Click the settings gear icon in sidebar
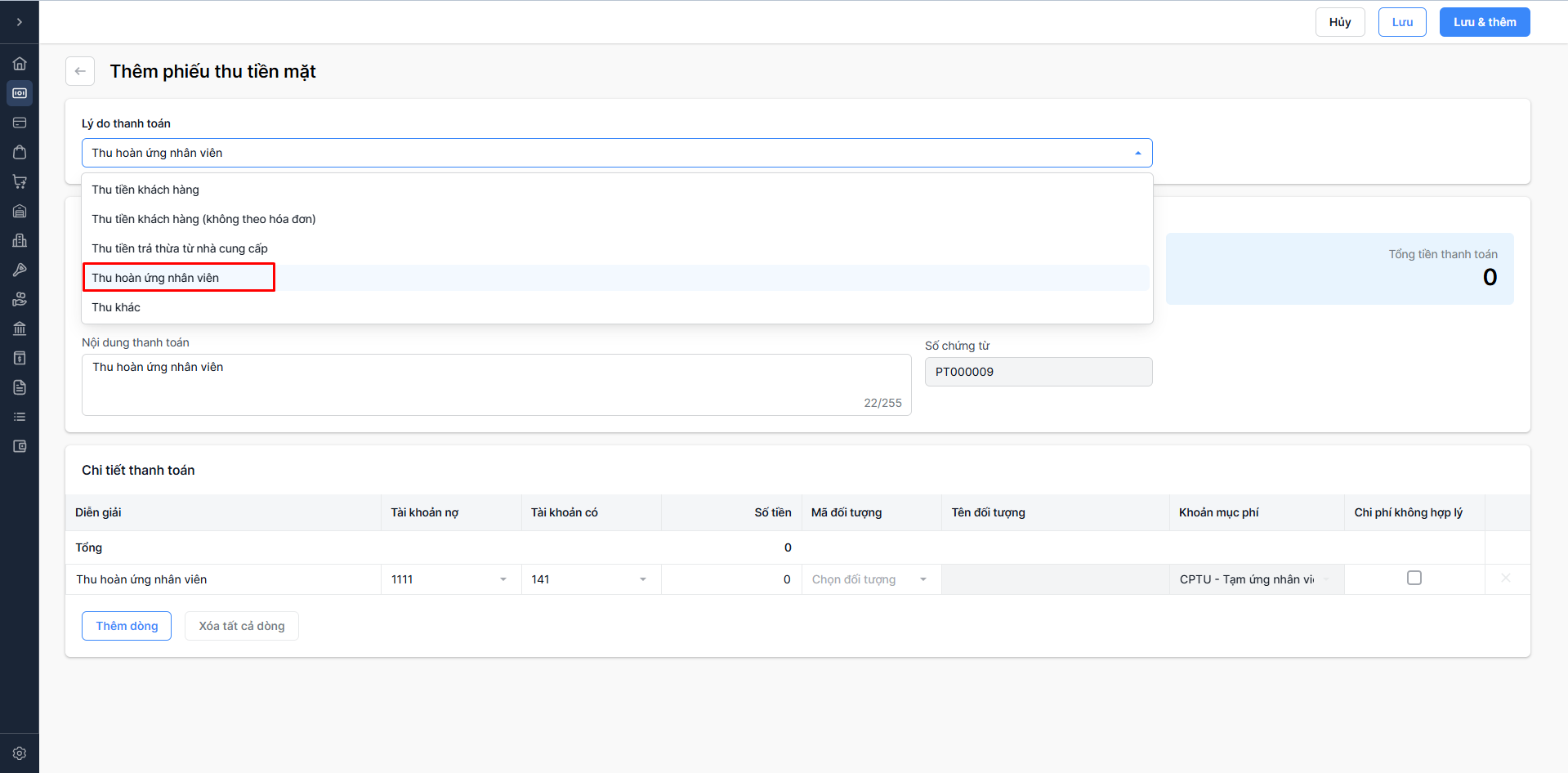Image resolution: width=1568 pixels, height=773 pixels. 20,753
